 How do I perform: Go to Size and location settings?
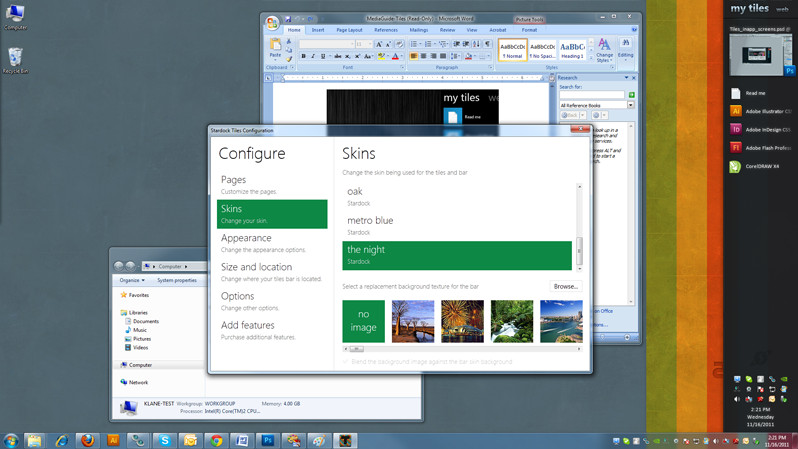click(272, 272)
